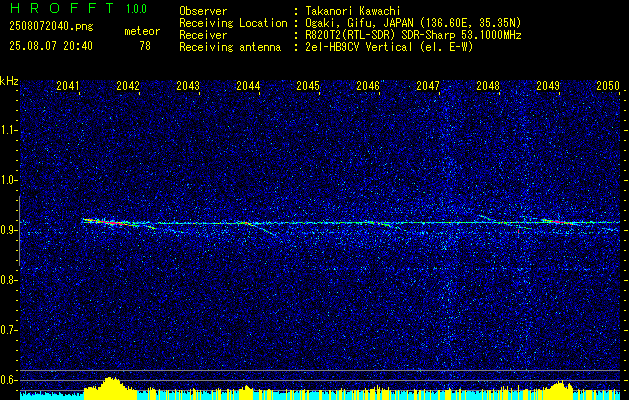Click frequency label 0.8
629x400 pixels.
click(9, 280)
